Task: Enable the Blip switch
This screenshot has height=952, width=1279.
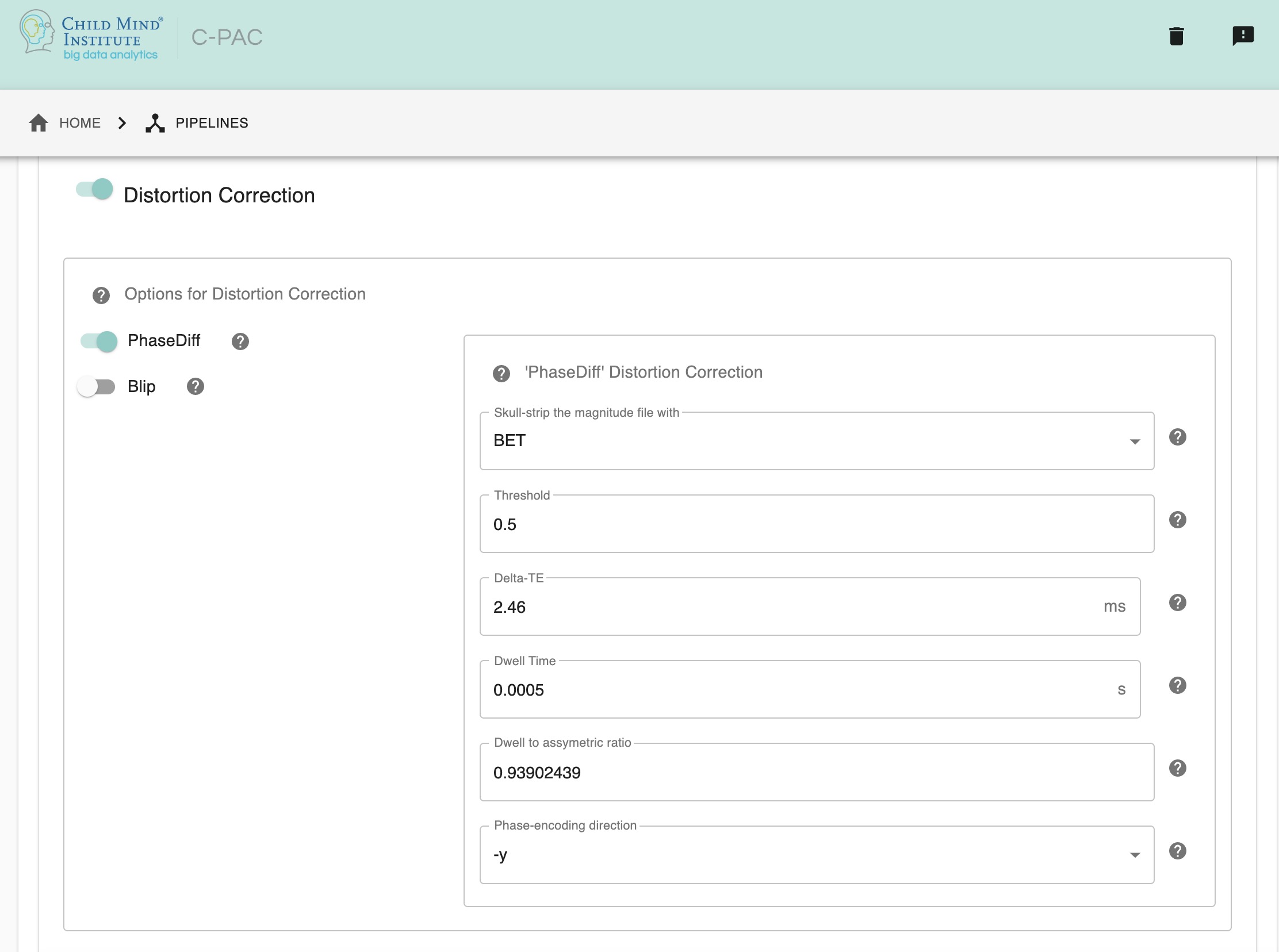Action: [x=96, y=387]
